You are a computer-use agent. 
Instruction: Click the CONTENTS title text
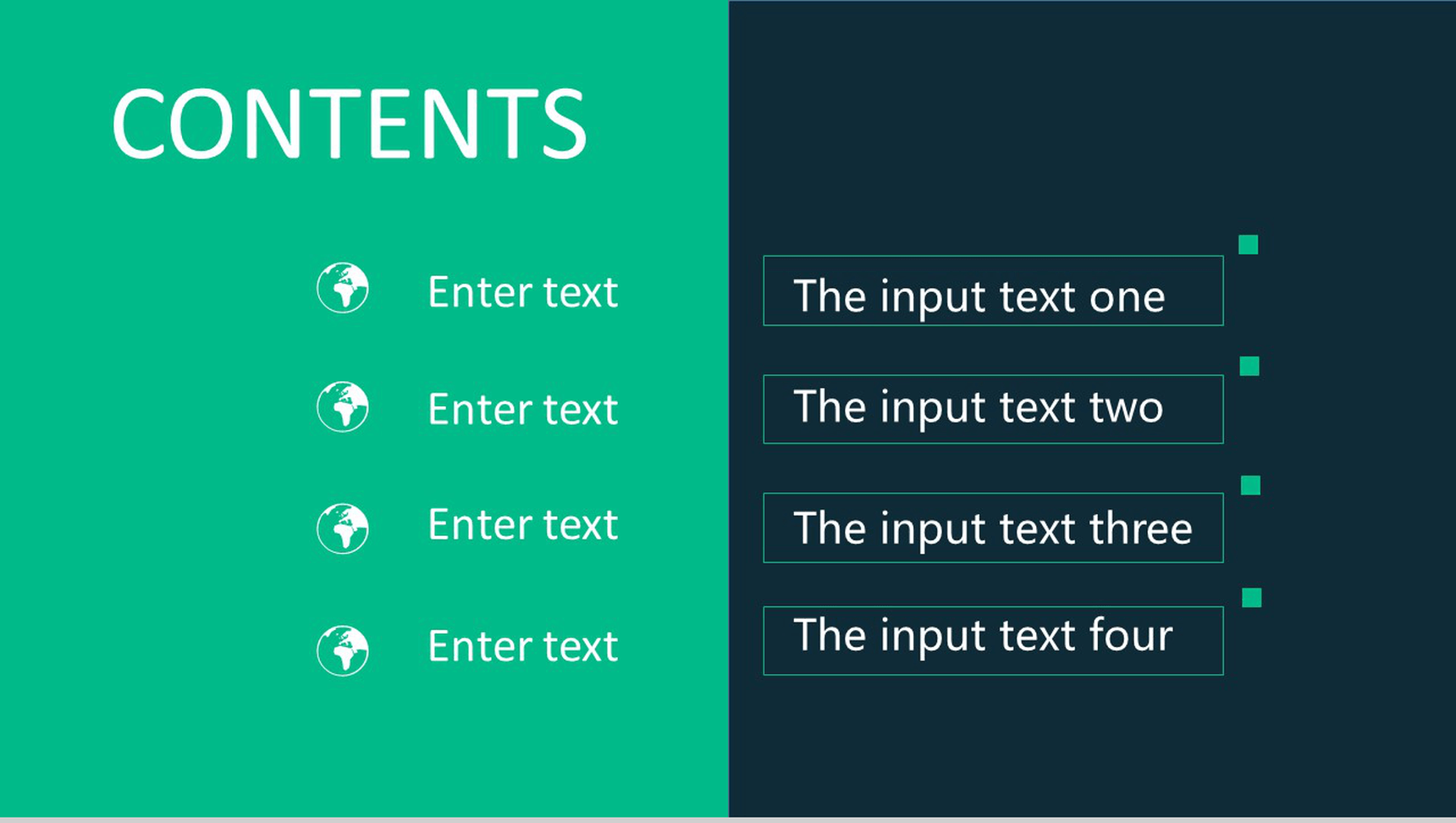tap(349, 124)
